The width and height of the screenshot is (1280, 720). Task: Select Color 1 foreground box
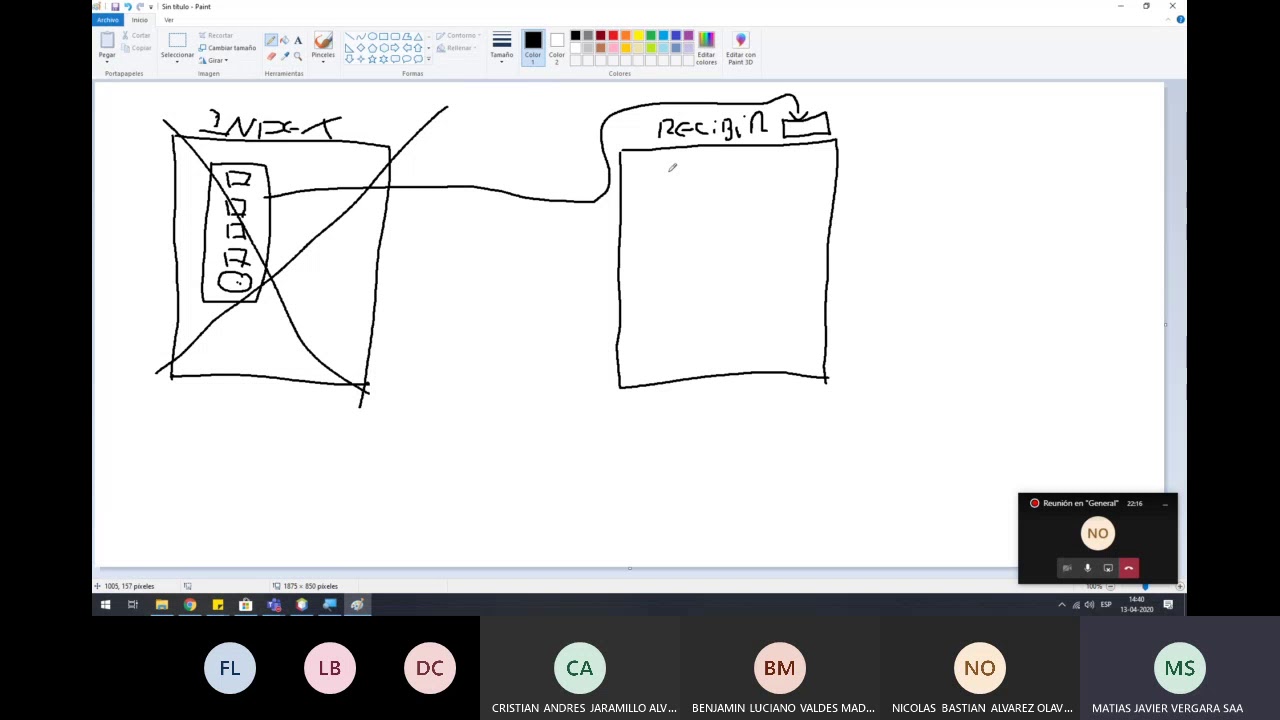(533, 48)
